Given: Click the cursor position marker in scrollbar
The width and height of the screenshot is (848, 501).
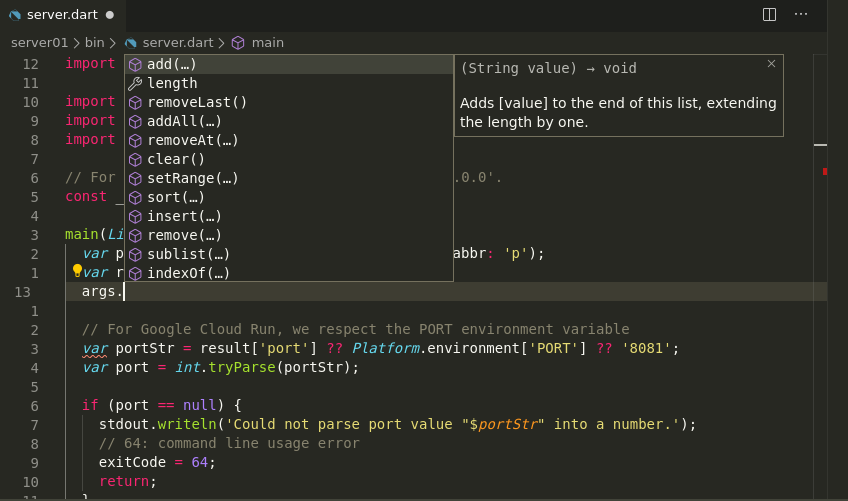Looking at the screenshot, I should [x=820, y=144].
